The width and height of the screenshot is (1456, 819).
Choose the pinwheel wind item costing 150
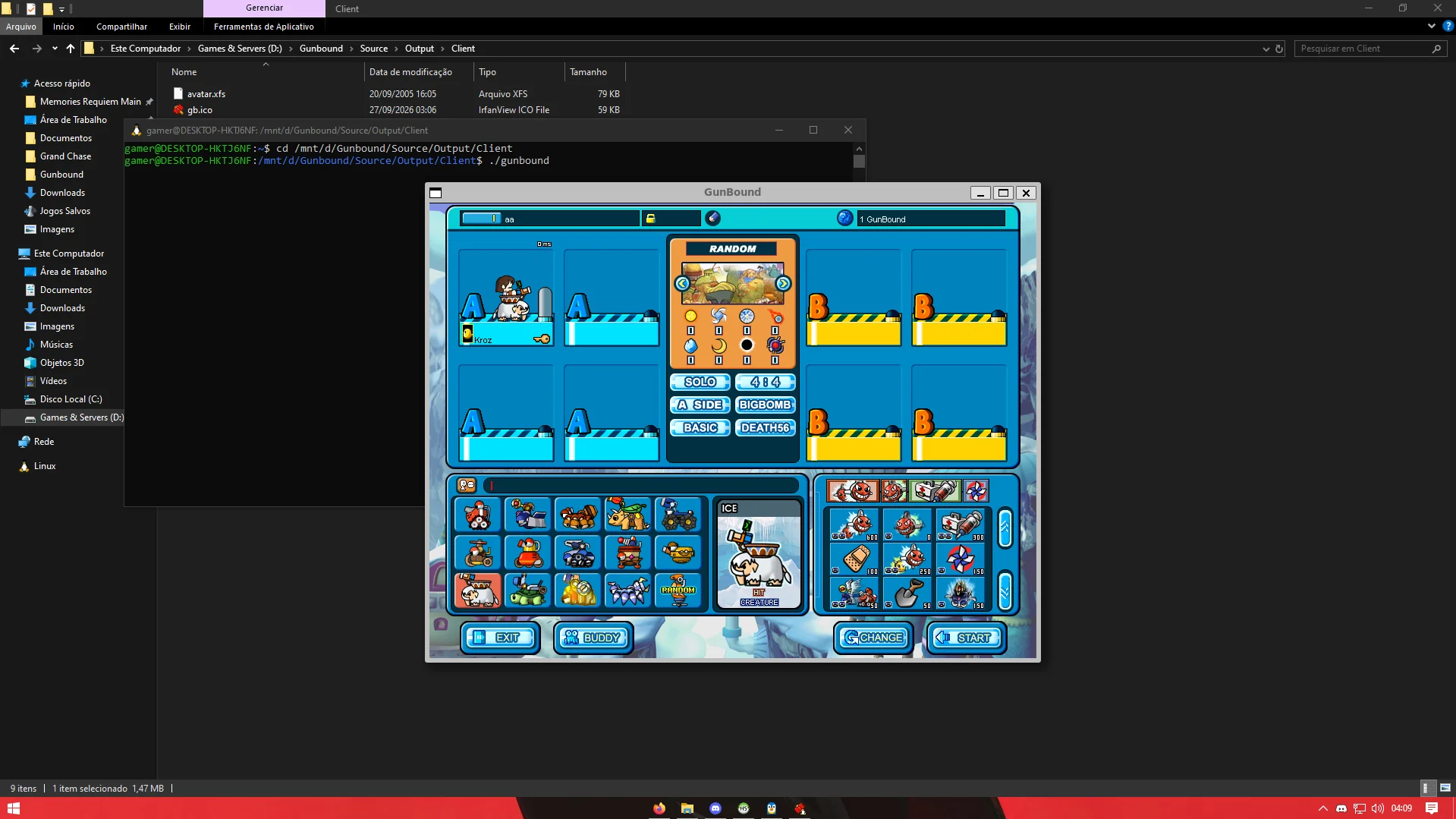point(961,559)
